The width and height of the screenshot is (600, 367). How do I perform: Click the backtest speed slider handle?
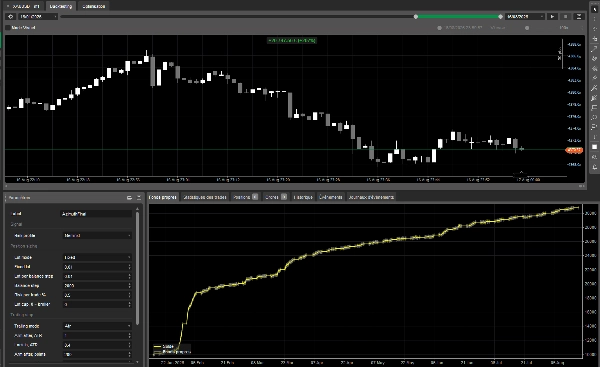[x=527, y=28]
